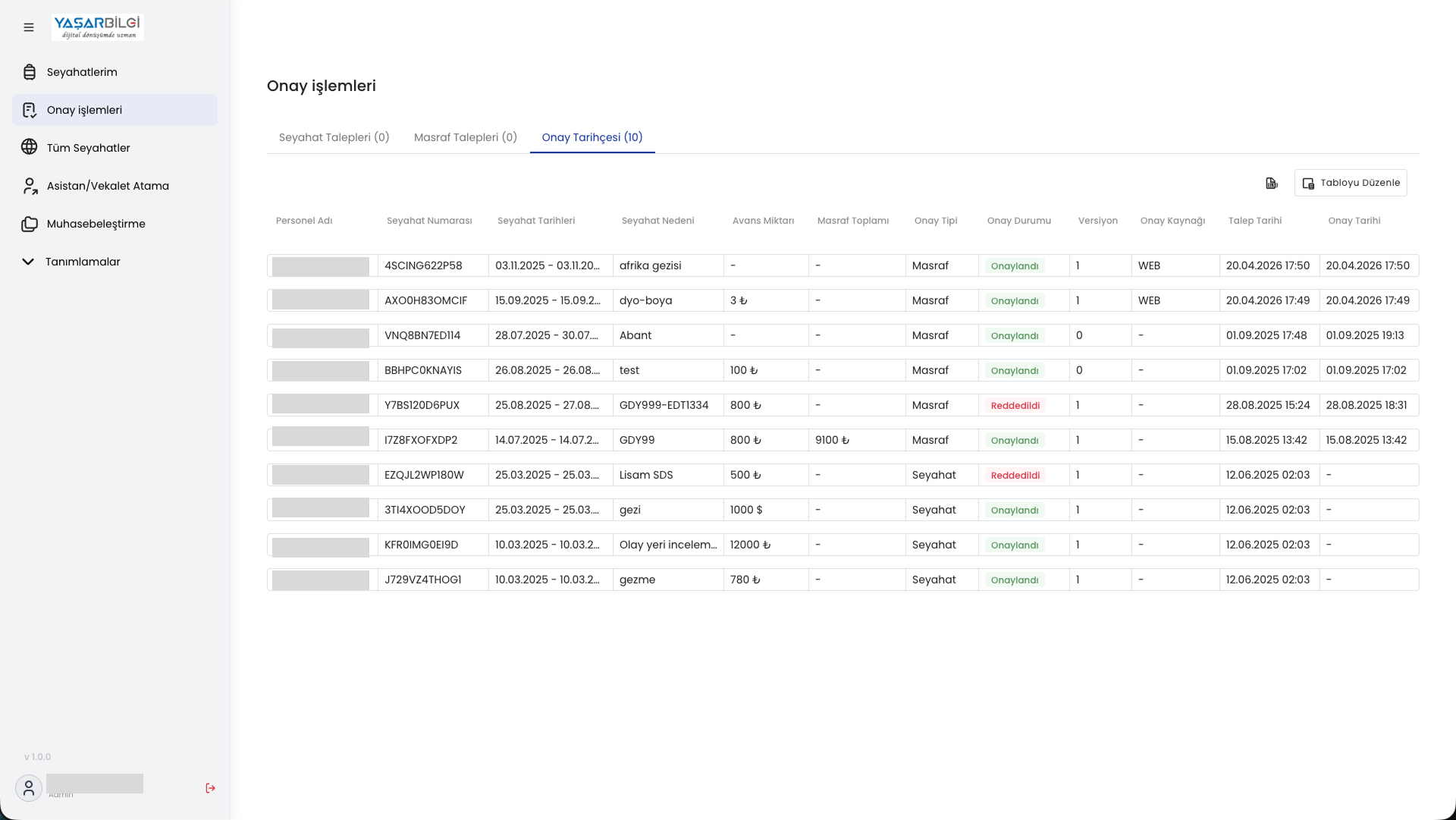Select travel number J729VZ4THOG1
Viewport: 1456px width, 820px height.
423,580
